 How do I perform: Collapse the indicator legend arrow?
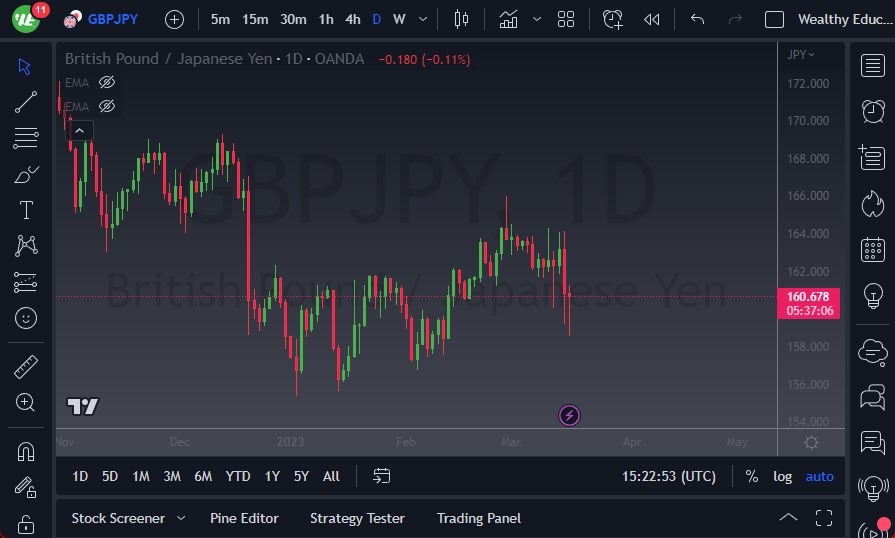click(x=80, y=129)
